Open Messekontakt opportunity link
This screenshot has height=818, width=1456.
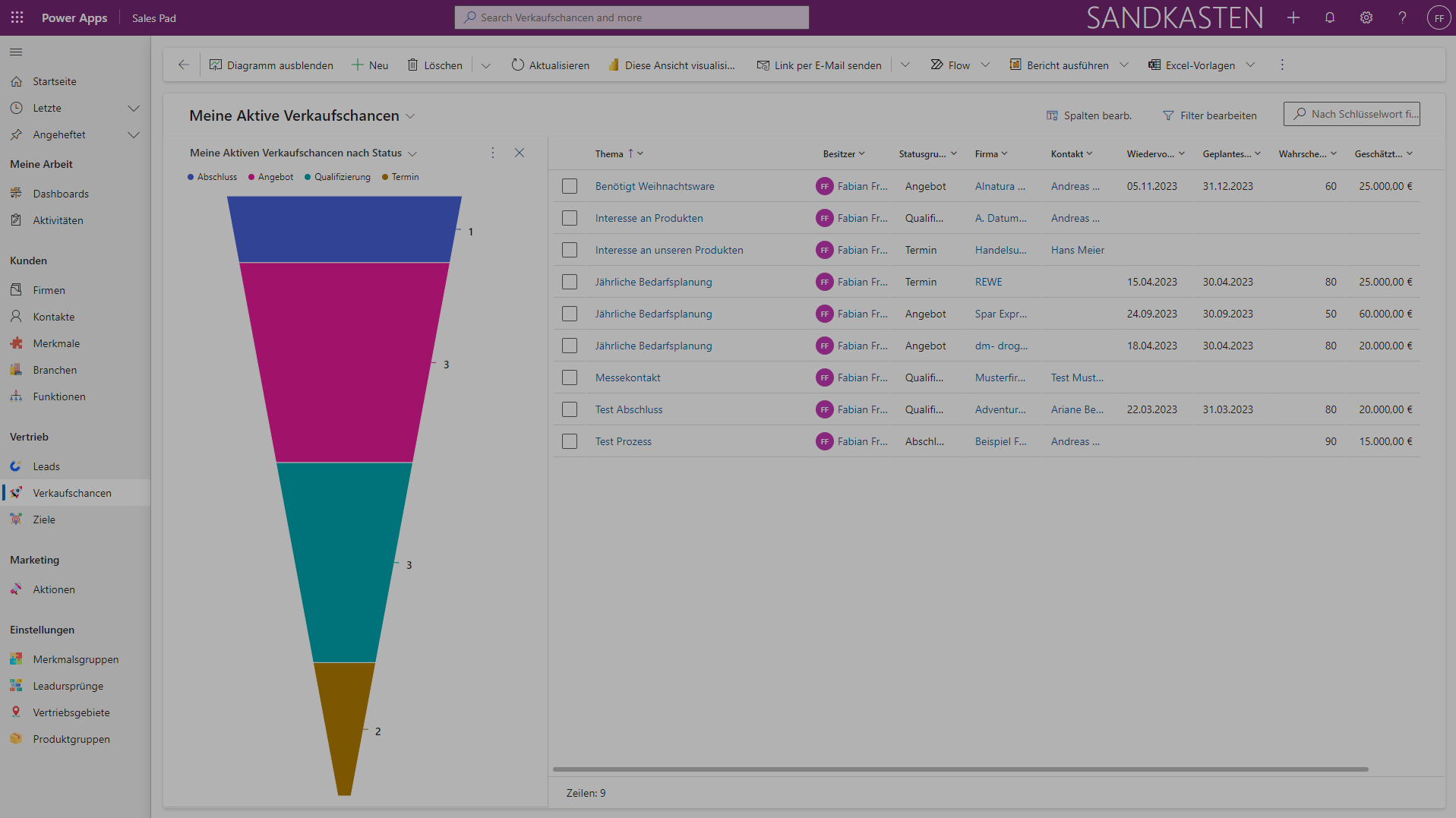[627, 377]
